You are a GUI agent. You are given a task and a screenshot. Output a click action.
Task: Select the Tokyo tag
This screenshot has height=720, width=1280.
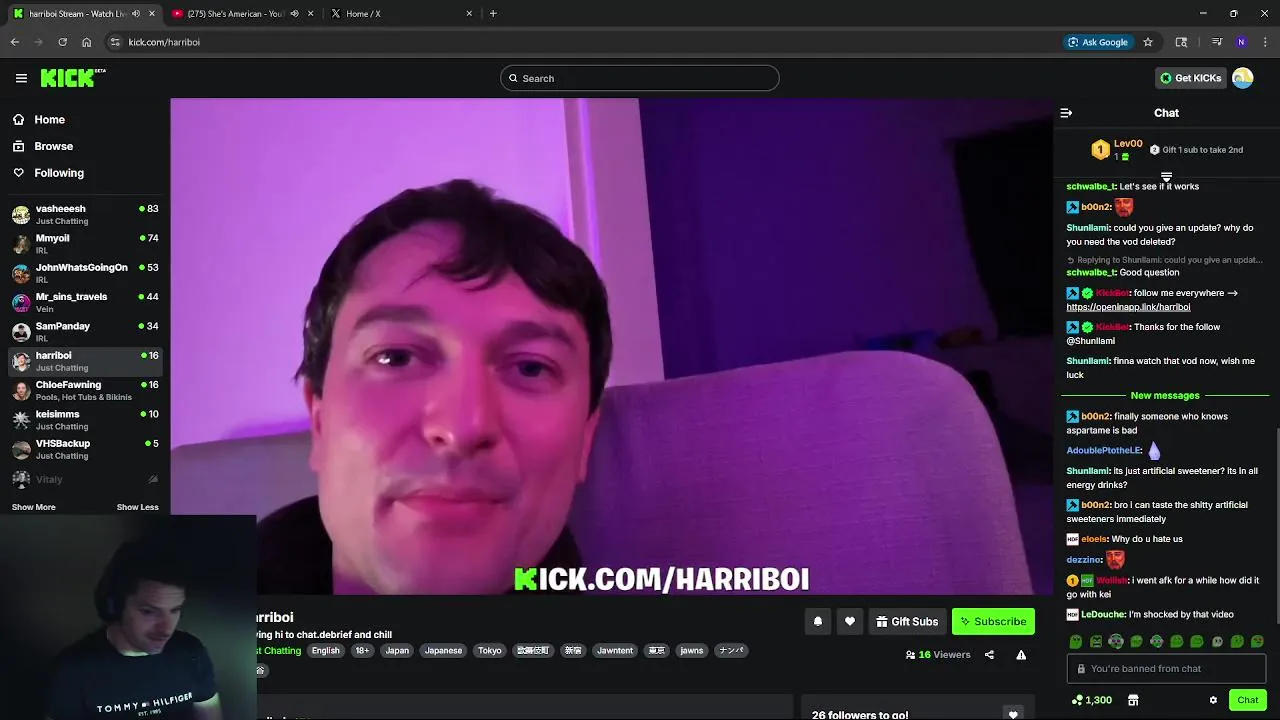point(490,650)
